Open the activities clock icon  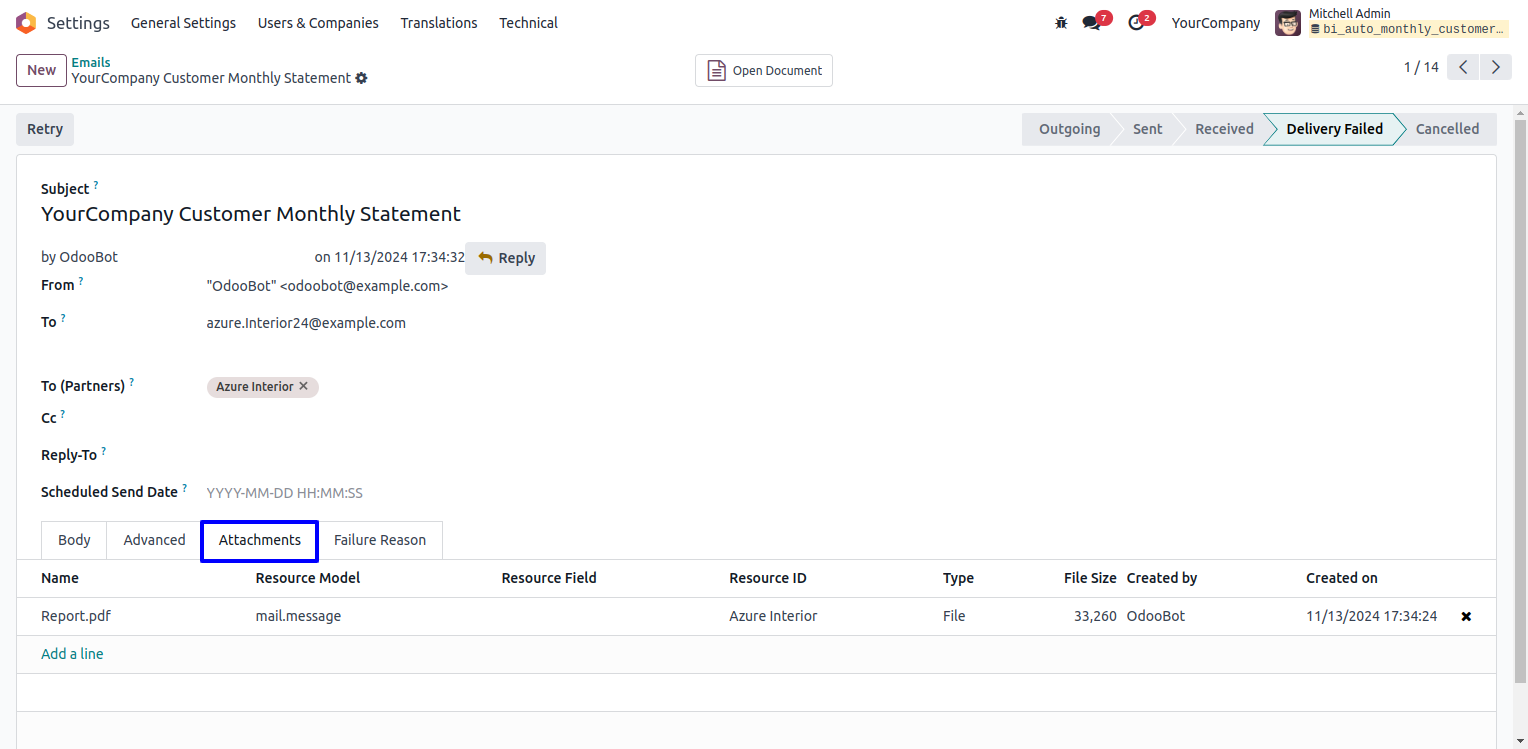[x=1136, y=23]
